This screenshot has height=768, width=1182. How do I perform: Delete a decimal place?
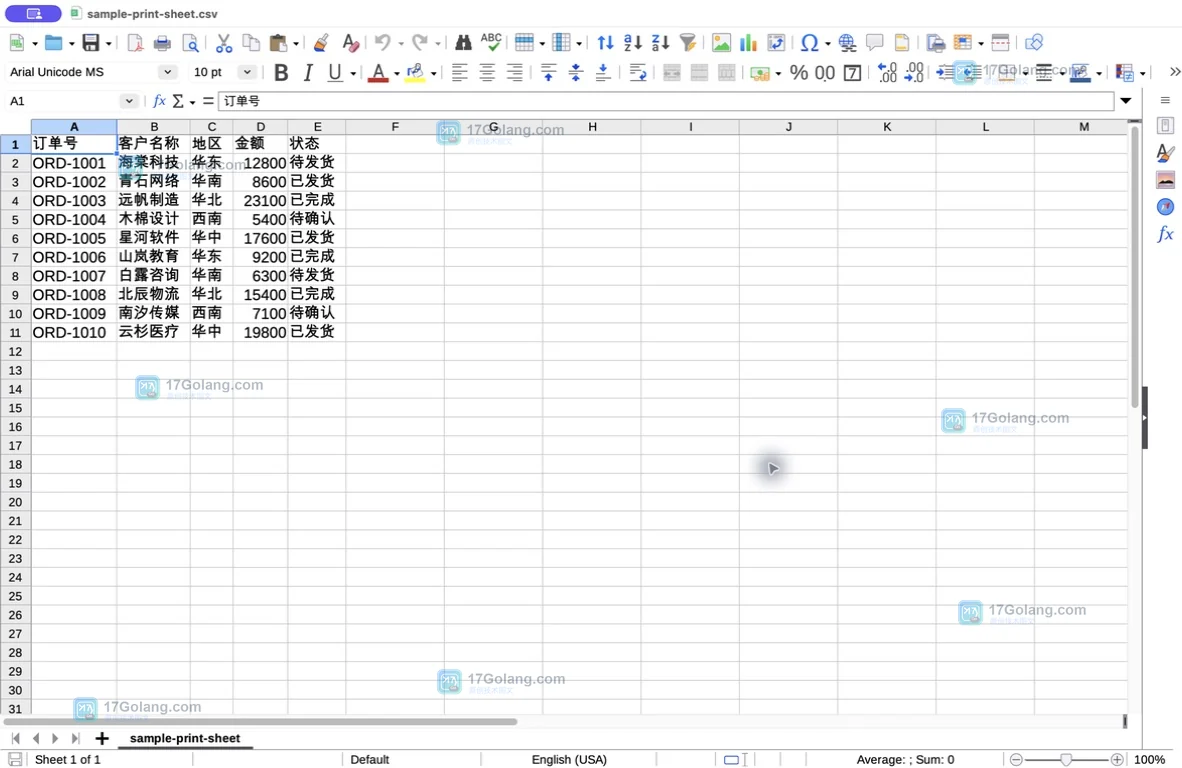[914, 72]
